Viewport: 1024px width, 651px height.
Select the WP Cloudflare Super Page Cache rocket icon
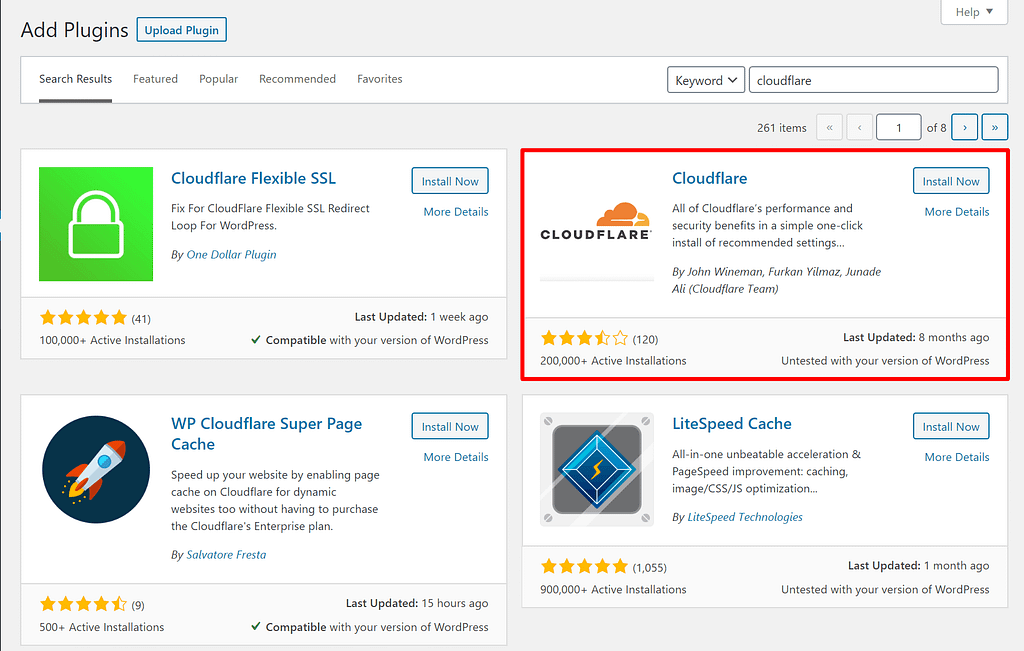(x=95, y=469)
